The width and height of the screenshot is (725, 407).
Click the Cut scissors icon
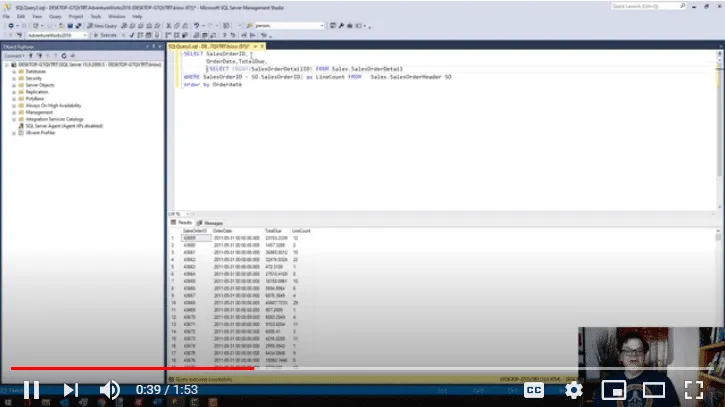(169, 26)
